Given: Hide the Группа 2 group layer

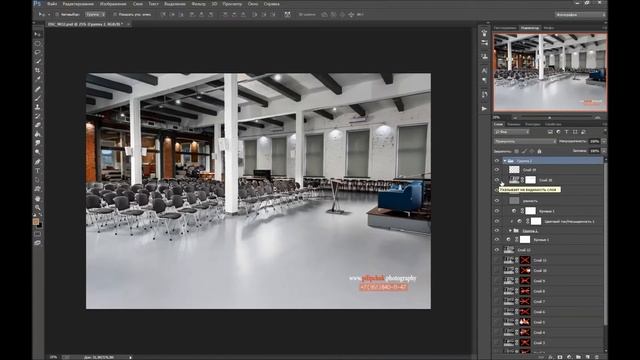Looking at the screenshot, I should click(497, 161).
